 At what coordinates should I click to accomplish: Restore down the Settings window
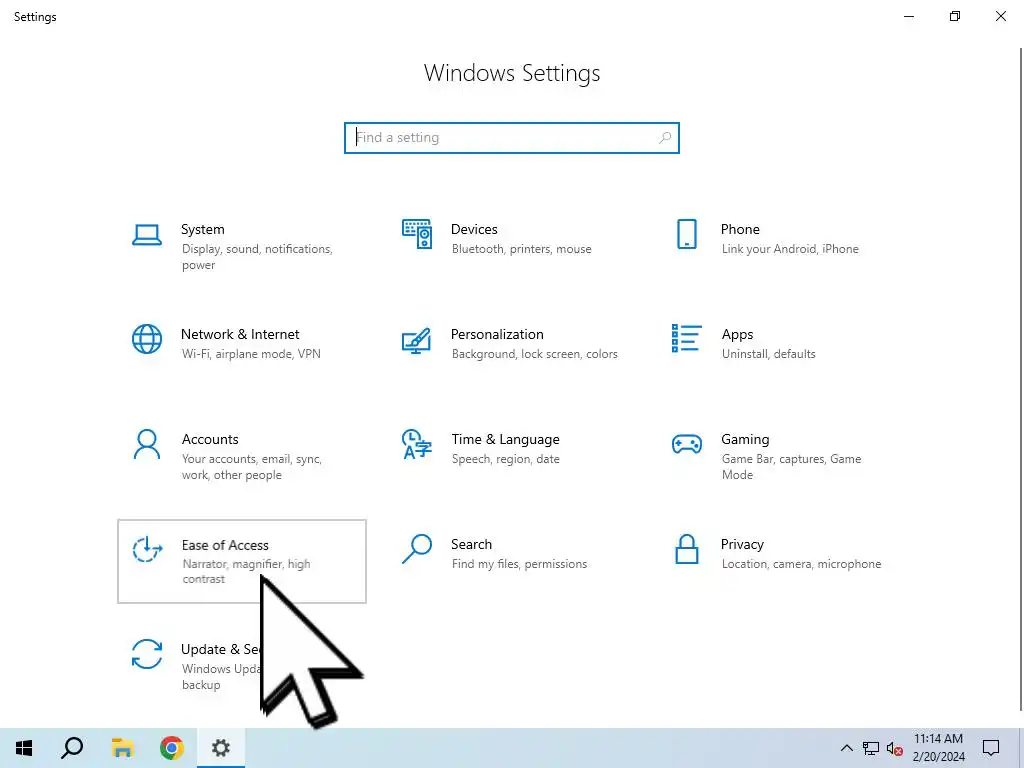click(x=955, y=16)
